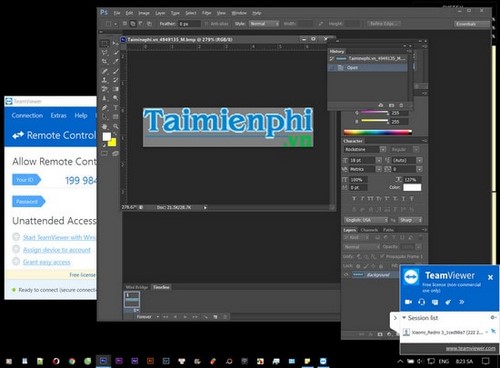Click Start TeamViewer with Windows link
This screenshot has width=500, height=368.
coord(59,237)
